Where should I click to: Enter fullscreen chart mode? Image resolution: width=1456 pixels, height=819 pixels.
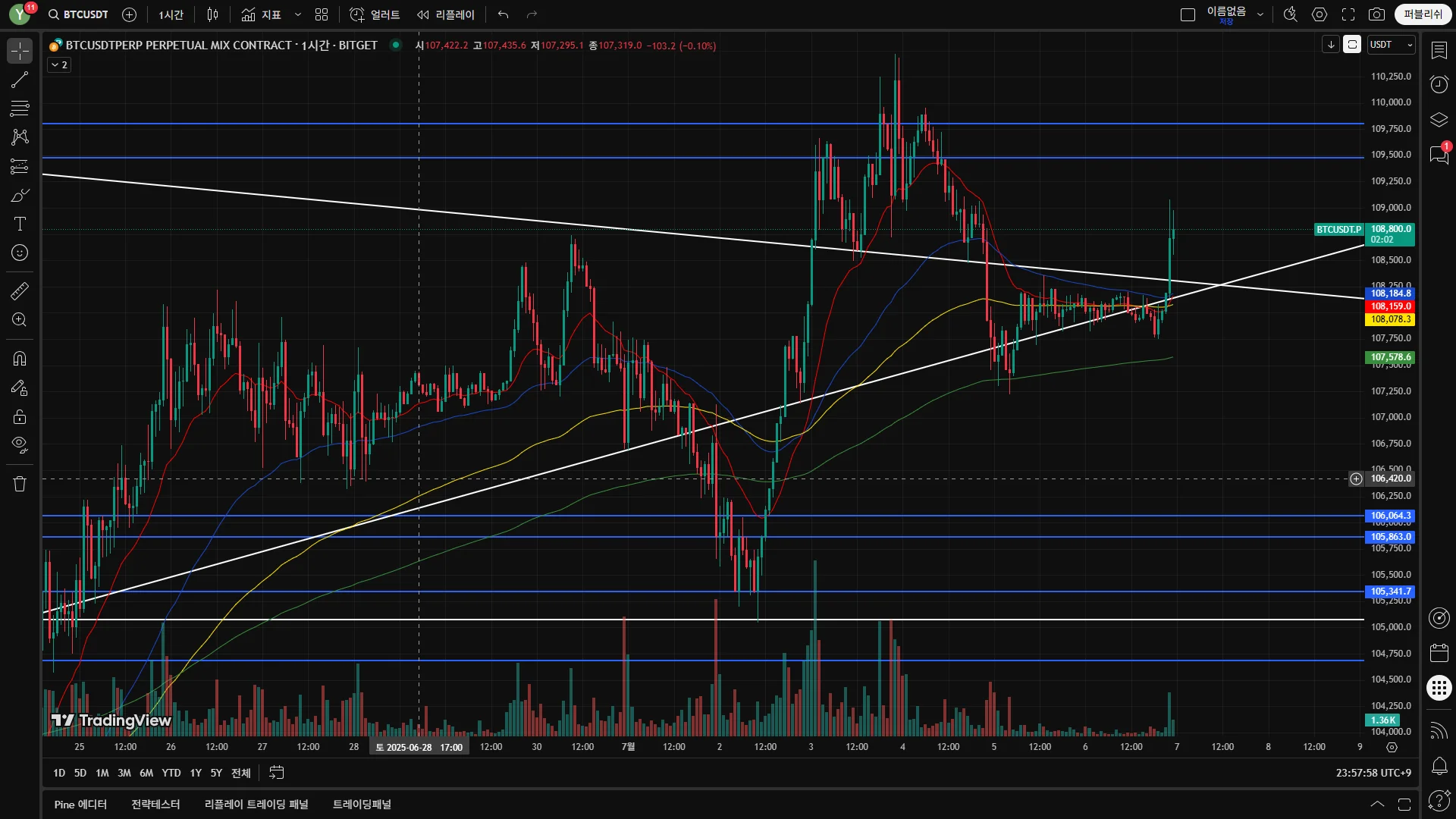(x=1348, y=14)
